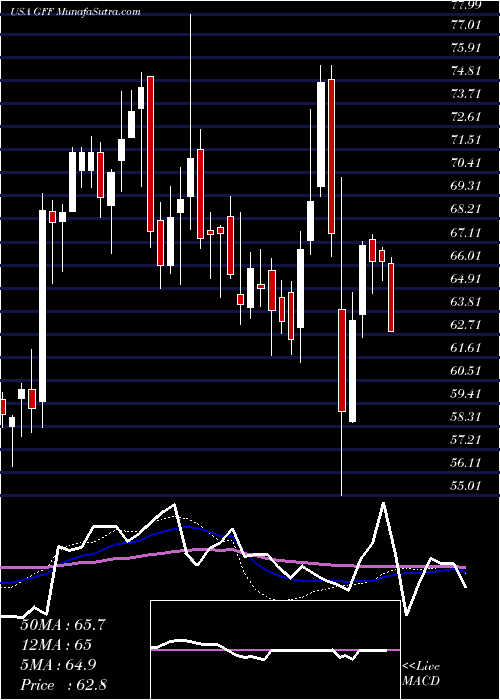Click the 77.99 price axis label
Screen dimensions: 500x700
click(466, 5)
